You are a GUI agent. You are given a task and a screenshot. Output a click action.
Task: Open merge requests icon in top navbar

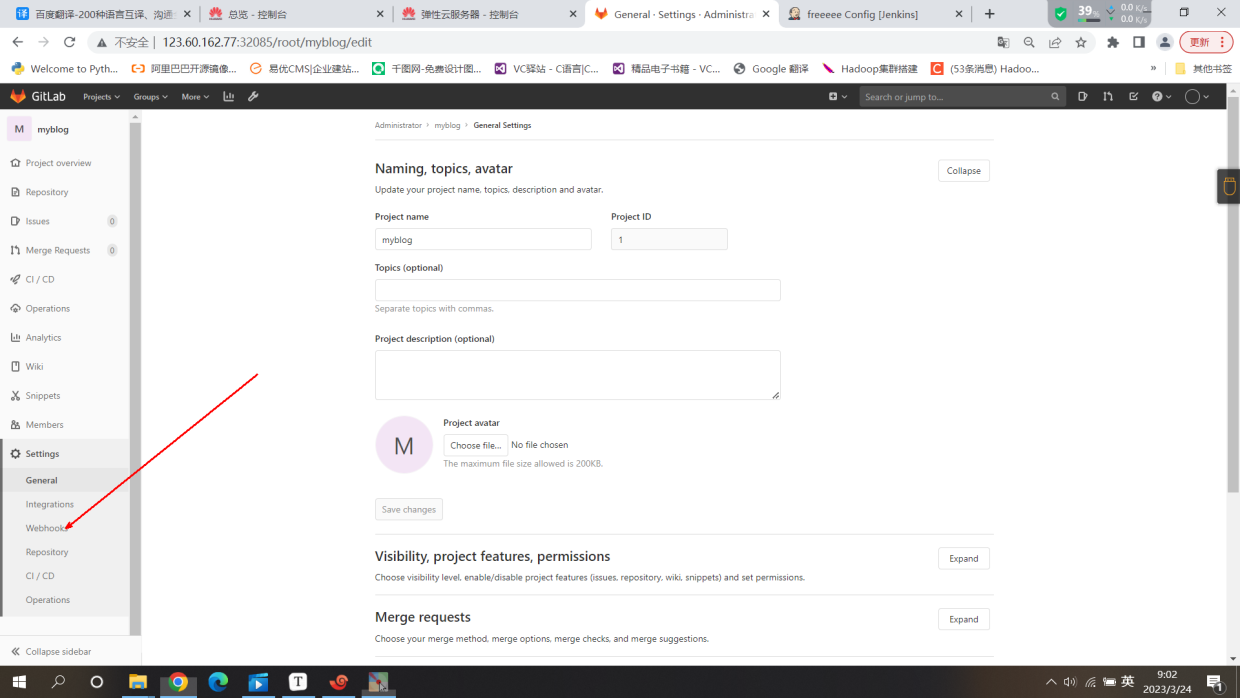click(1108, 97)
